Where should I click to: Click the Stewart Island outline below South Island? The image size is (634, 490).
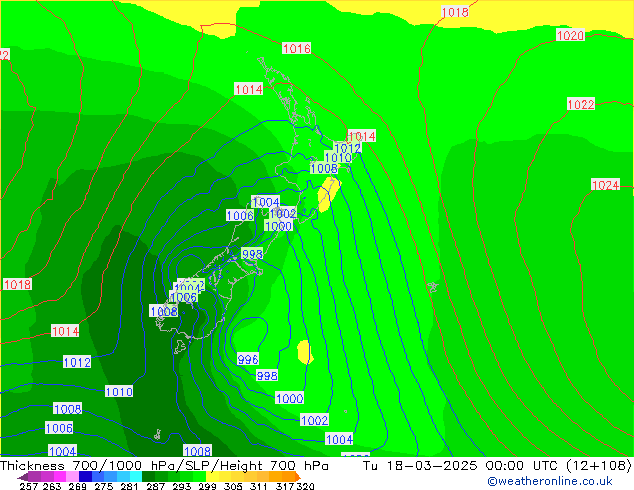coord(180,347)
